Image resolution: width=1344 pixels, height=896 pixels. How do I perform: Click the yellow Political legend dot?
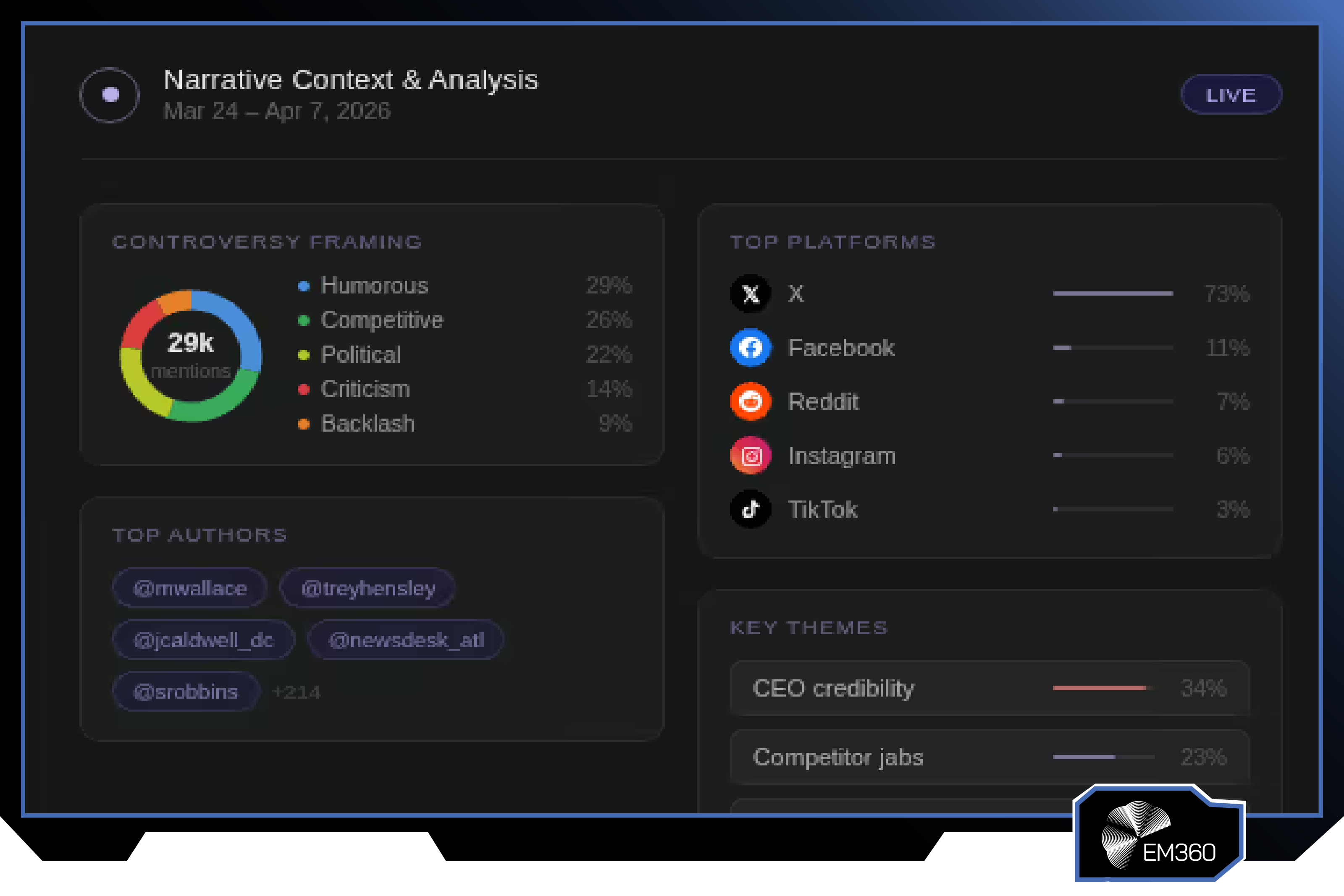click(303, 355)
